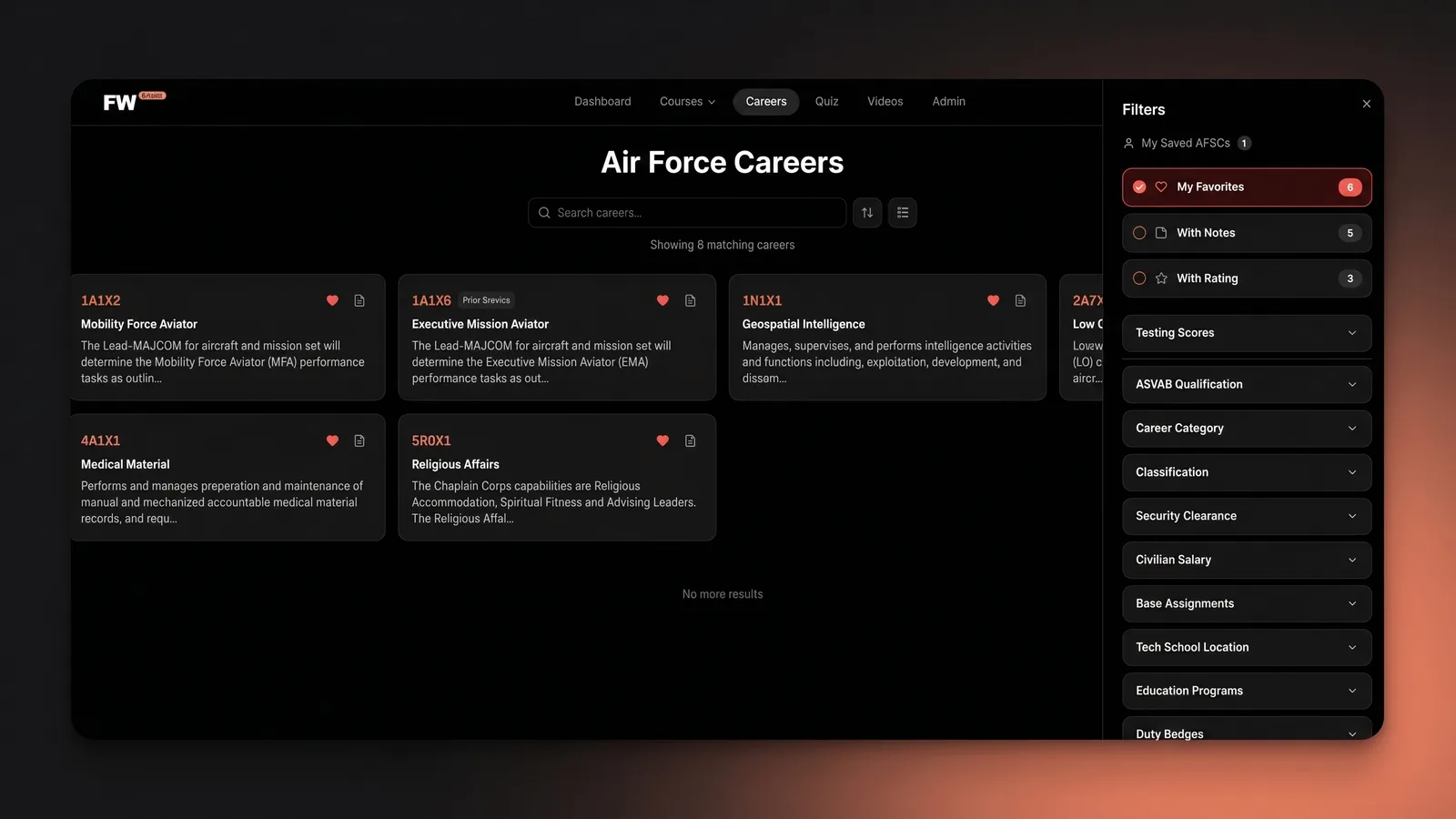Click the search magnifier icon
Viewport: 1456px width, 819px height.
click(544, 213)
